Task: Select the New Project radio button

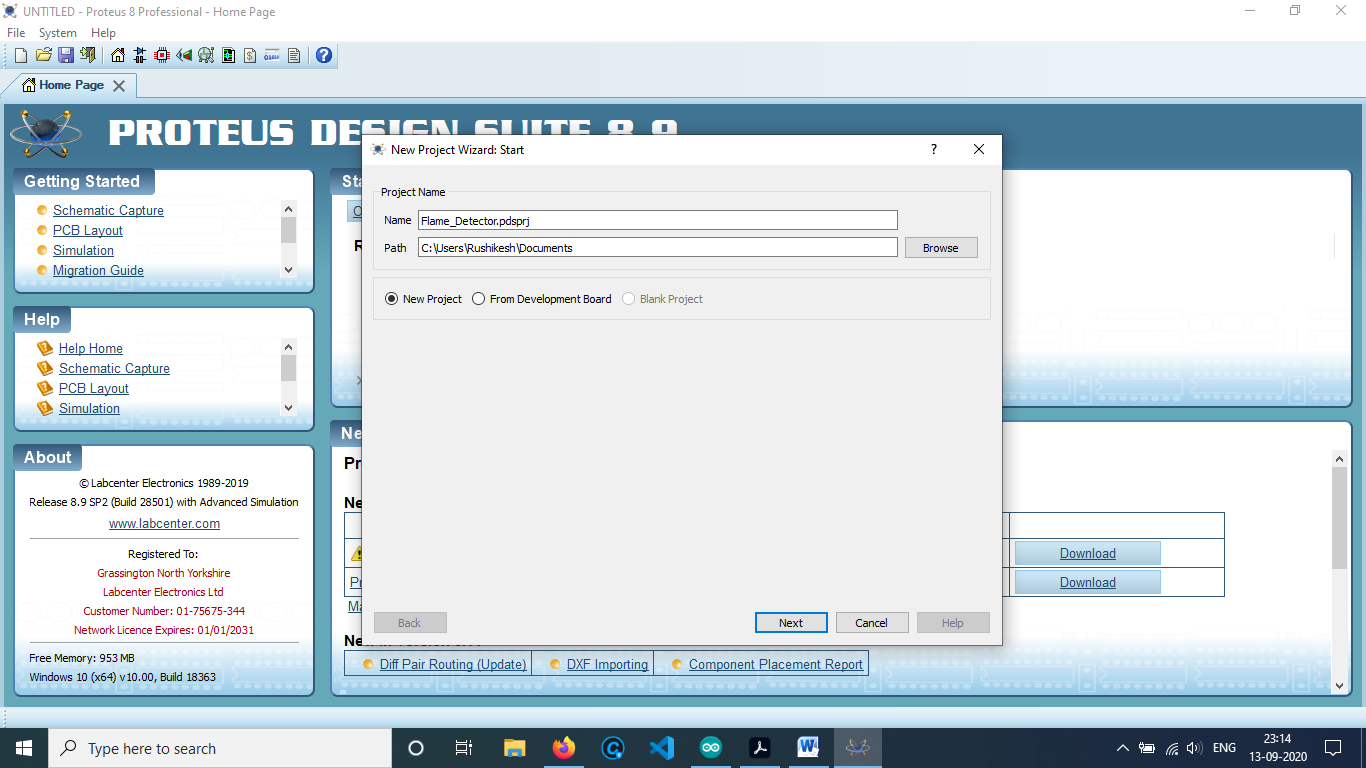Action: click(x=391, y=299)
